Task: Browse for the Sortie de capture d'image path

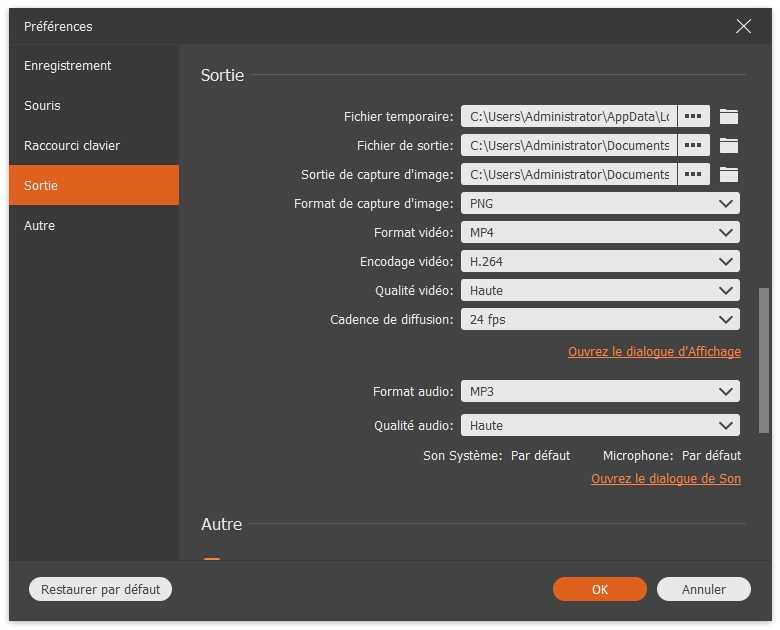Action: (693, 175)
